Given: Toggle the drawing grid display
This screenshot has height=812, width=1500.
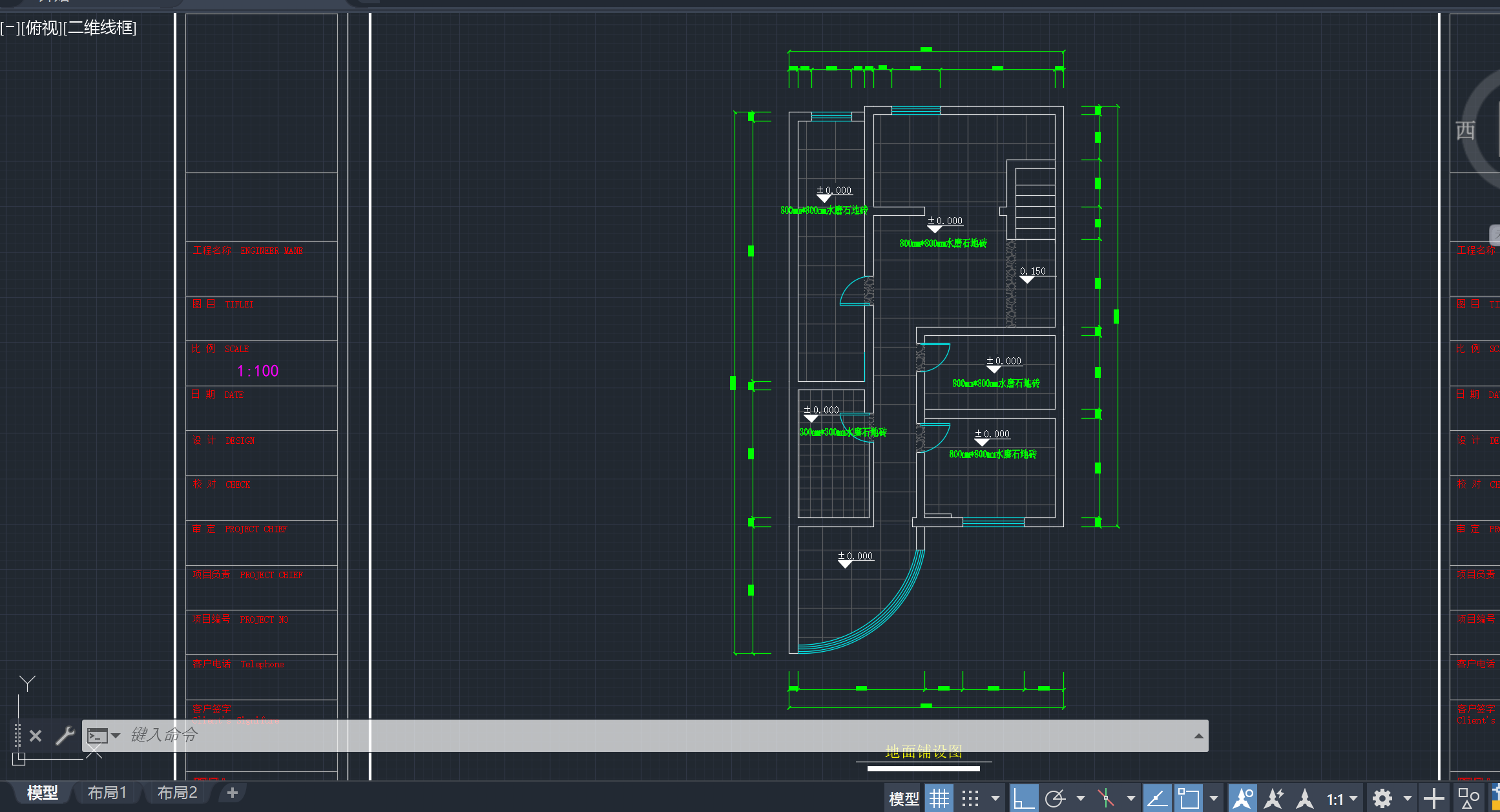Looking at the screenshot, I should click(939, 799).
